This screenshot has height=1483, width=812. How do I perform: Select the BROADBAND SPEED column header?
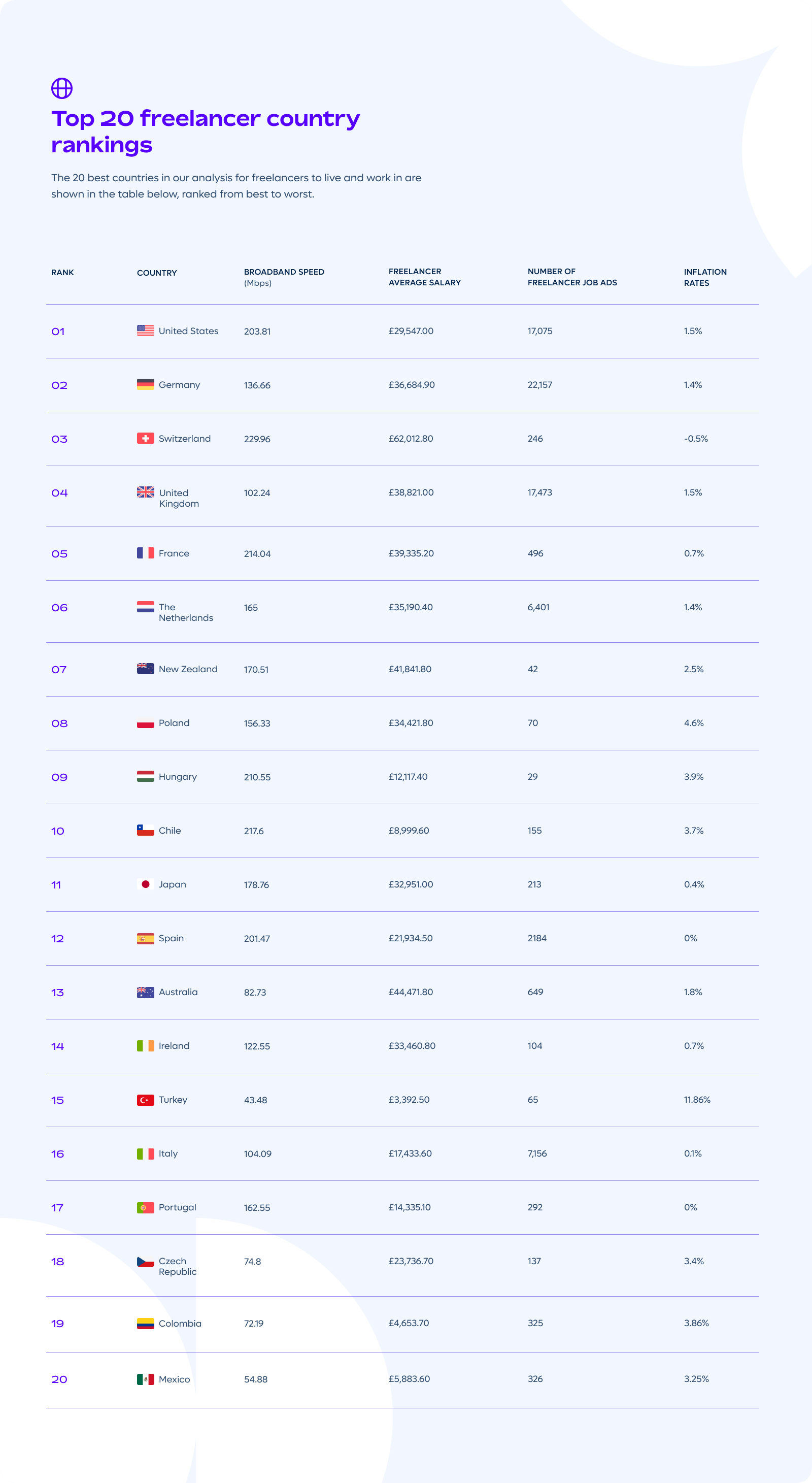pyautogui.click(x=284, y=277)
